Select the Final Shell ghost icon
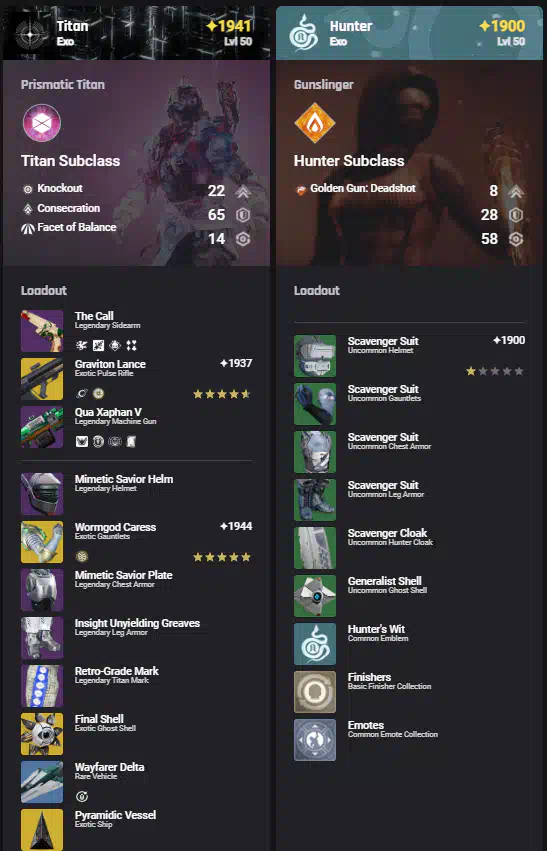Screen dimensions: 547x851 [x=42, y=734]
